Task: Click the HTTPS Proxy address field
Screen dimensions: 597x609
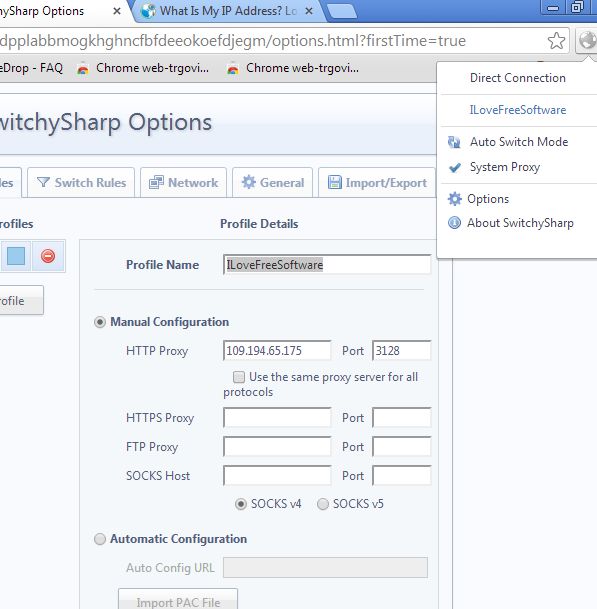Action: 277,418
